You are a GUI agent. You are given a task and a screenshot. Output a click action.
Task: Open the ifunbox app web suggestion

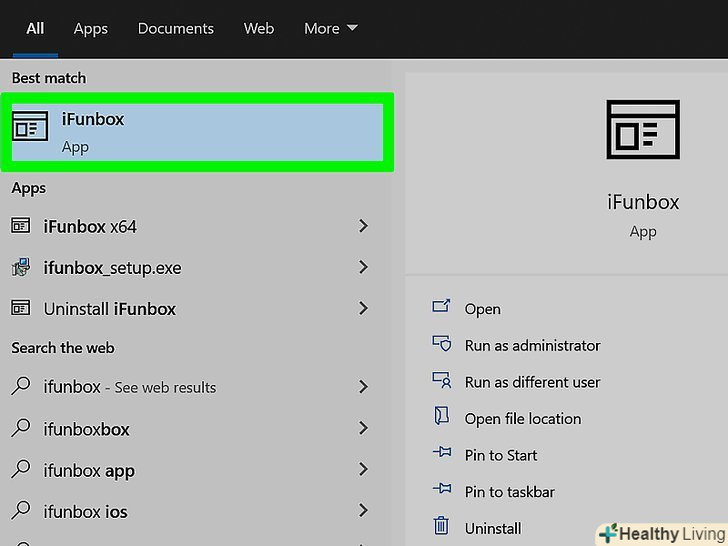click(89, 471)
